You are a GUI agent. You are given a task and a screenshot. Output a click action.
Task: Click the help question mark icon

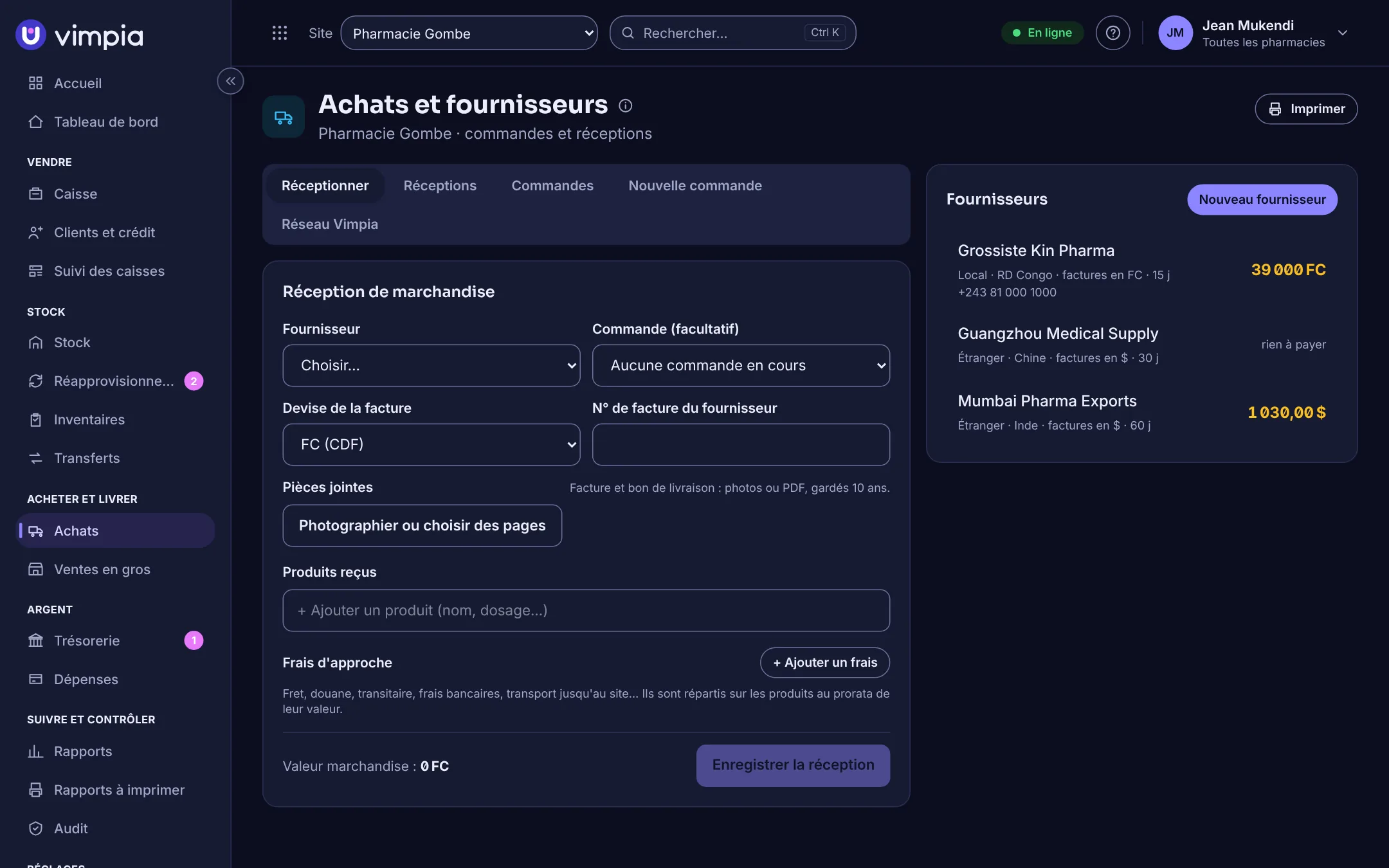point(1112,33)
